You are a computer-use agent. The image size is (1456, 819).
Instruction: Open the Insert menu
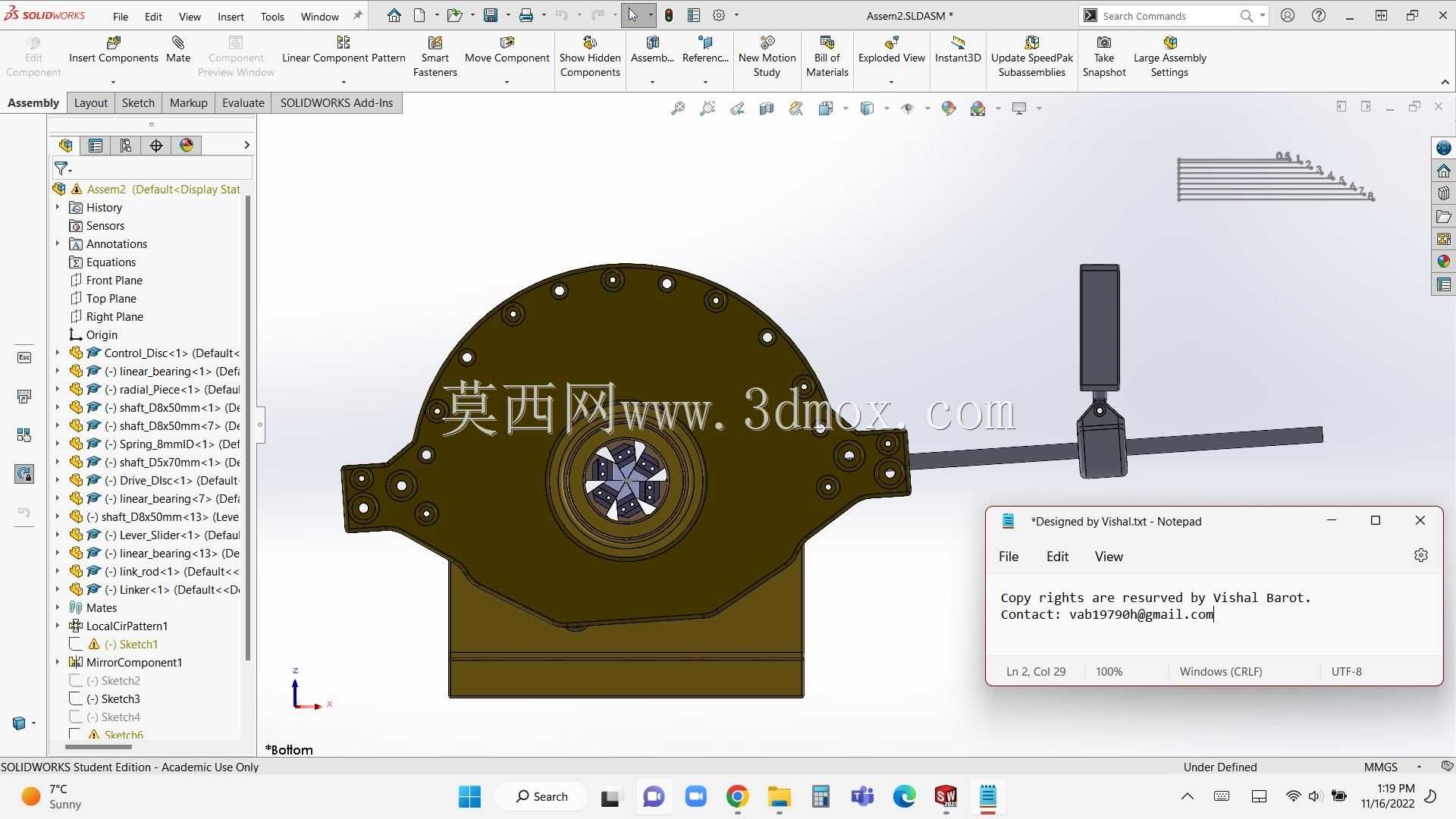[231, 16]
